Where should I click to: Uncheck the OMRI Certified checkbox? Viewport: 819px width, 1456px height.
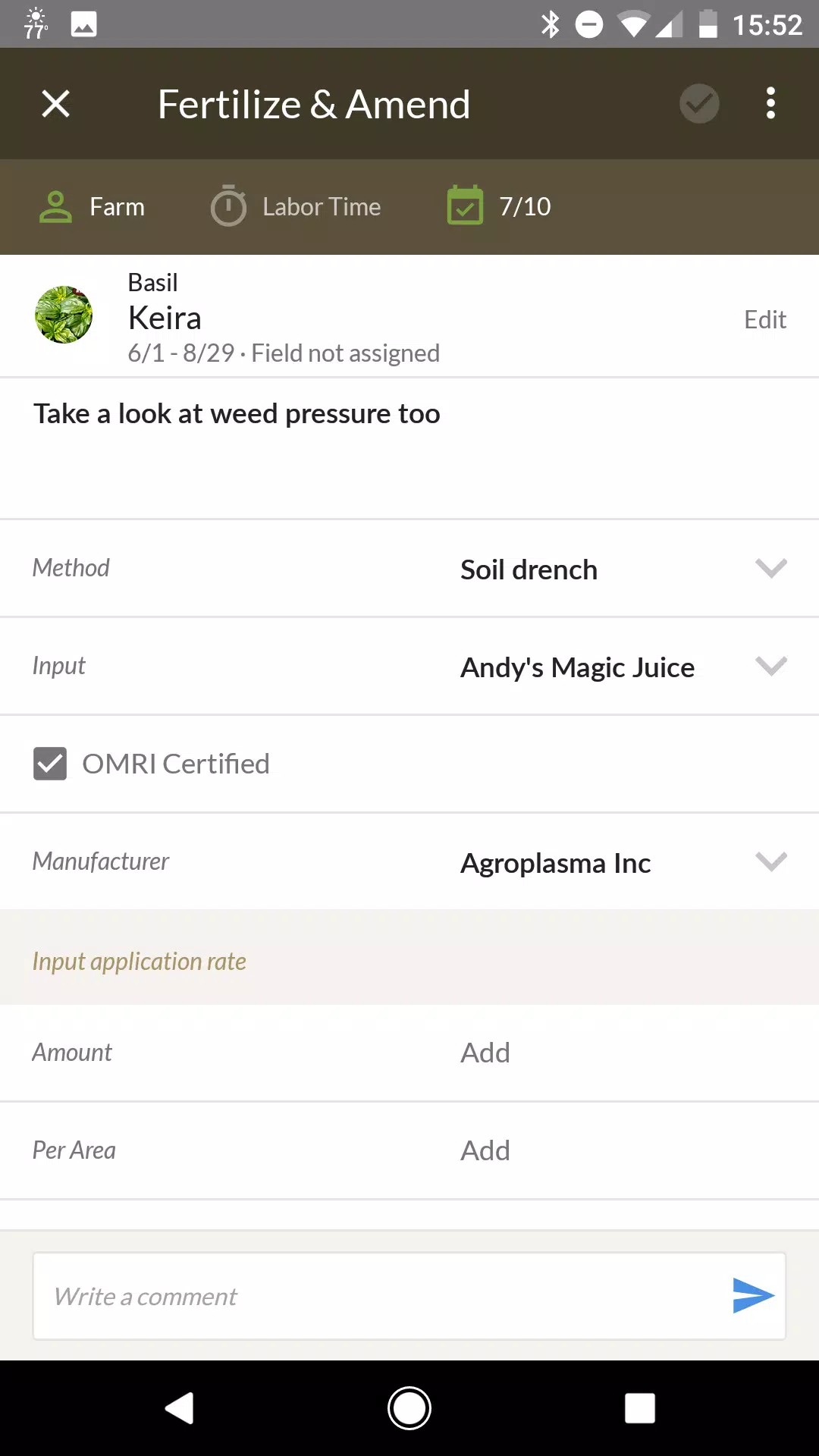pos(50,764)
